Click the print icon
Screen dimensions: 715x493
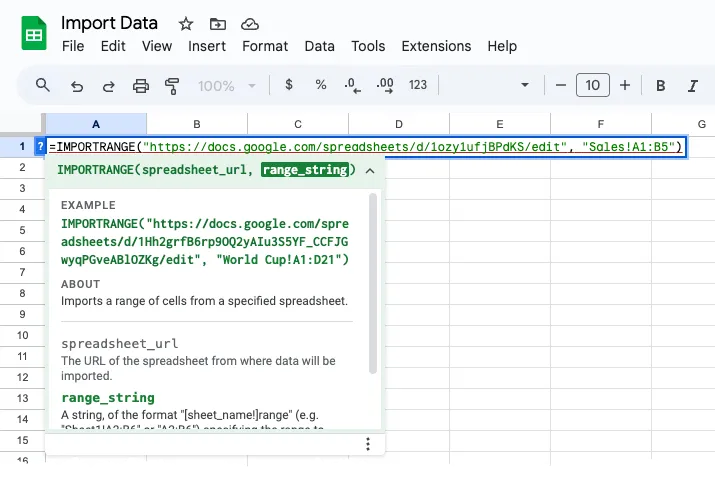140,86
